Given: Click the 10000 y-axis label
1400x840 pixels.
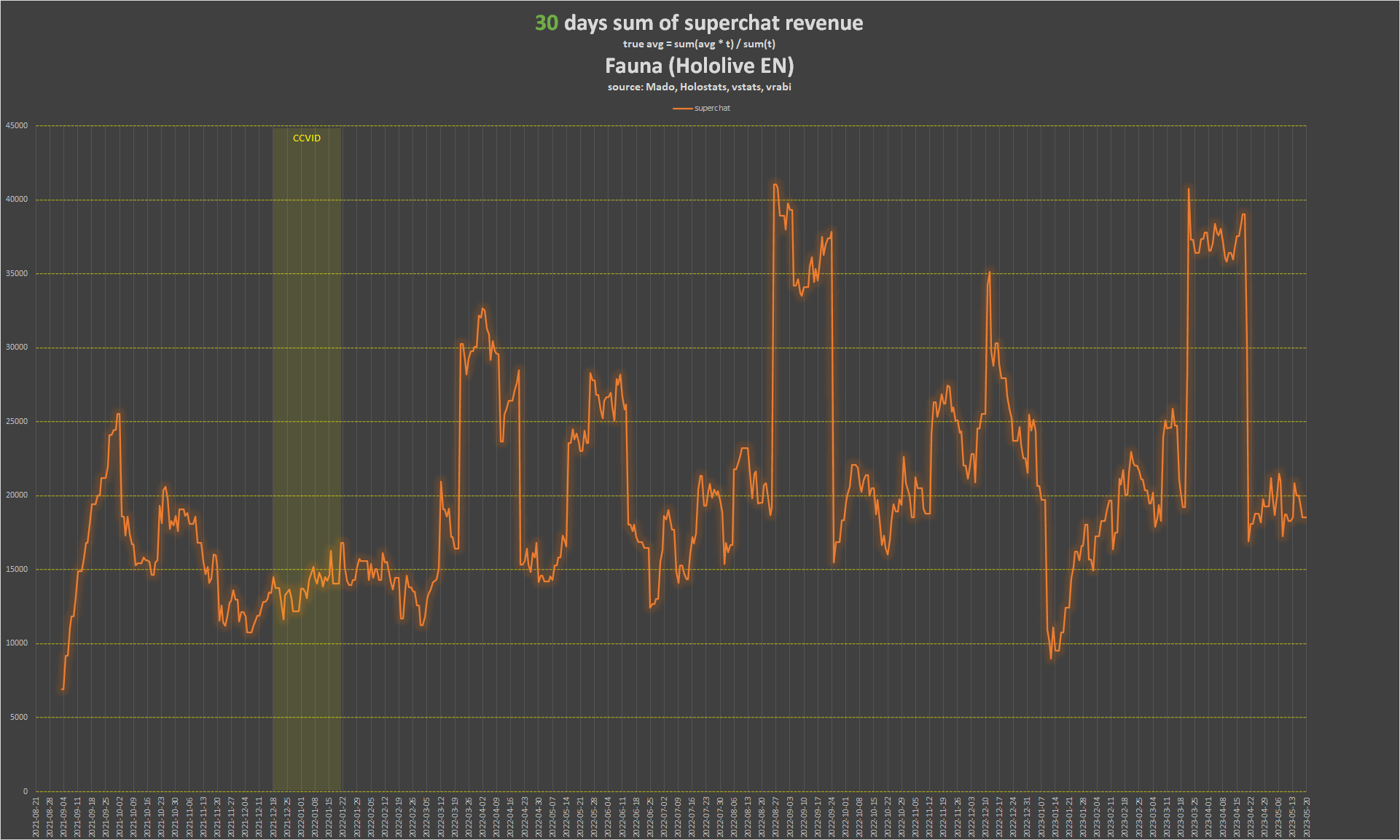Looking at the screenshot, I should click(17, 643).
